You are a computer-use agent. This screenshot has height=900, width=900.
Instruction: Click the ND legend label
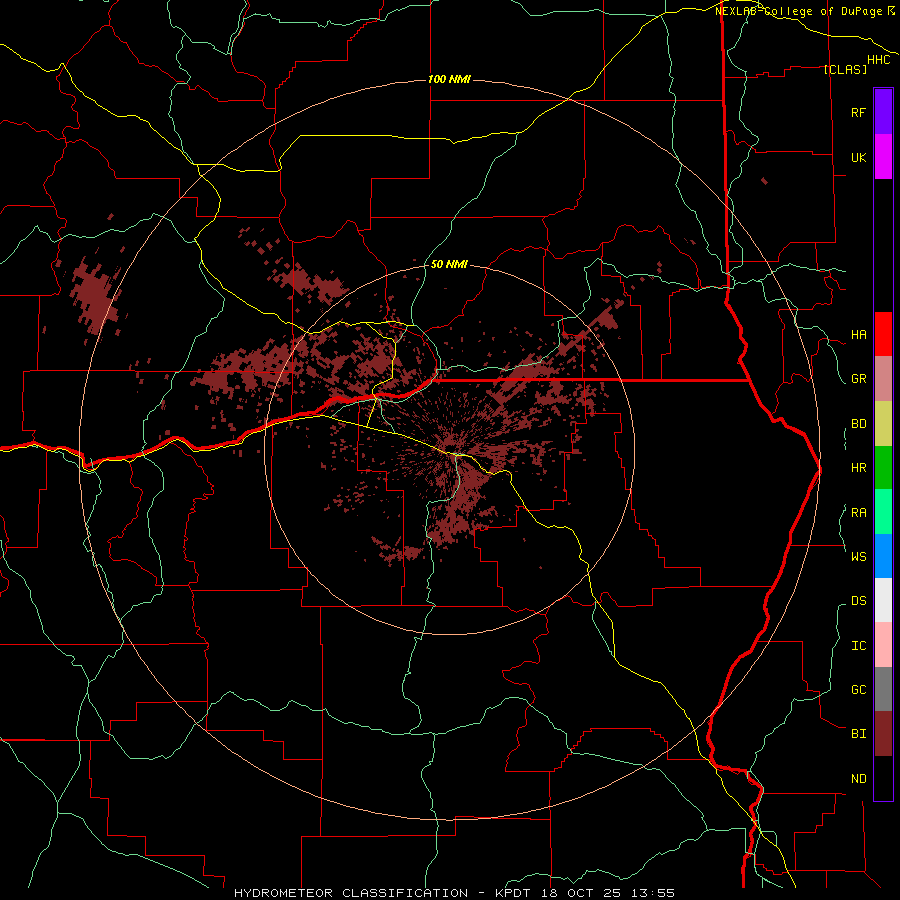tap(858, 779)
